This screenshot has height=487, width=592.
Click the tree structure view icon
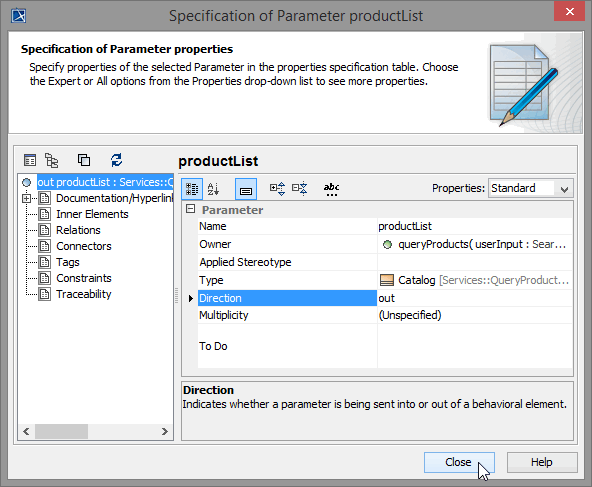click(x=51, y=160)
